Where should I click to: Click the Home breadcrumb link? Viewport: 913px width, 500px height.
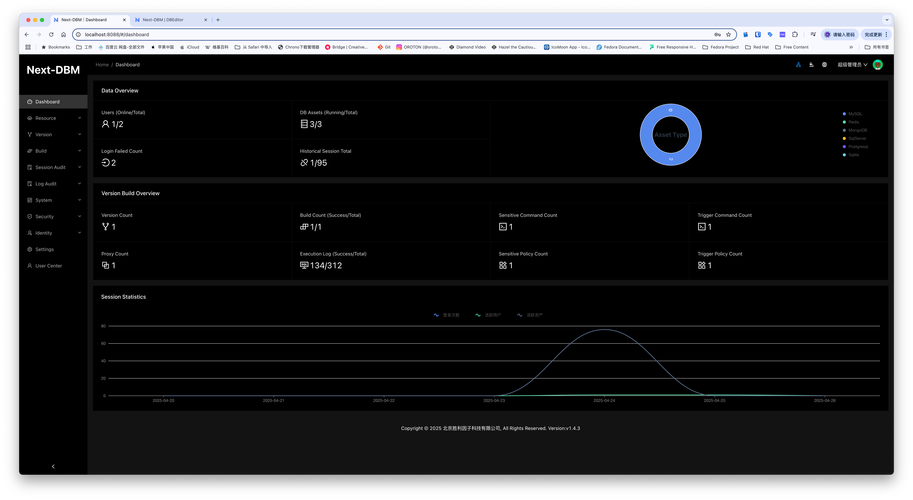102,65
